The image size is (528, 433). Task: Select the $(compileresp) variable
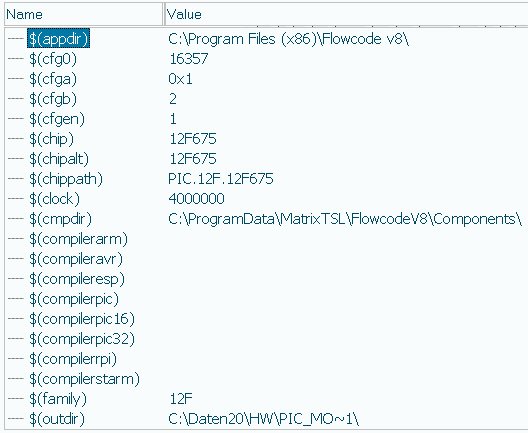pyautogui.click(x=77, y=279)
